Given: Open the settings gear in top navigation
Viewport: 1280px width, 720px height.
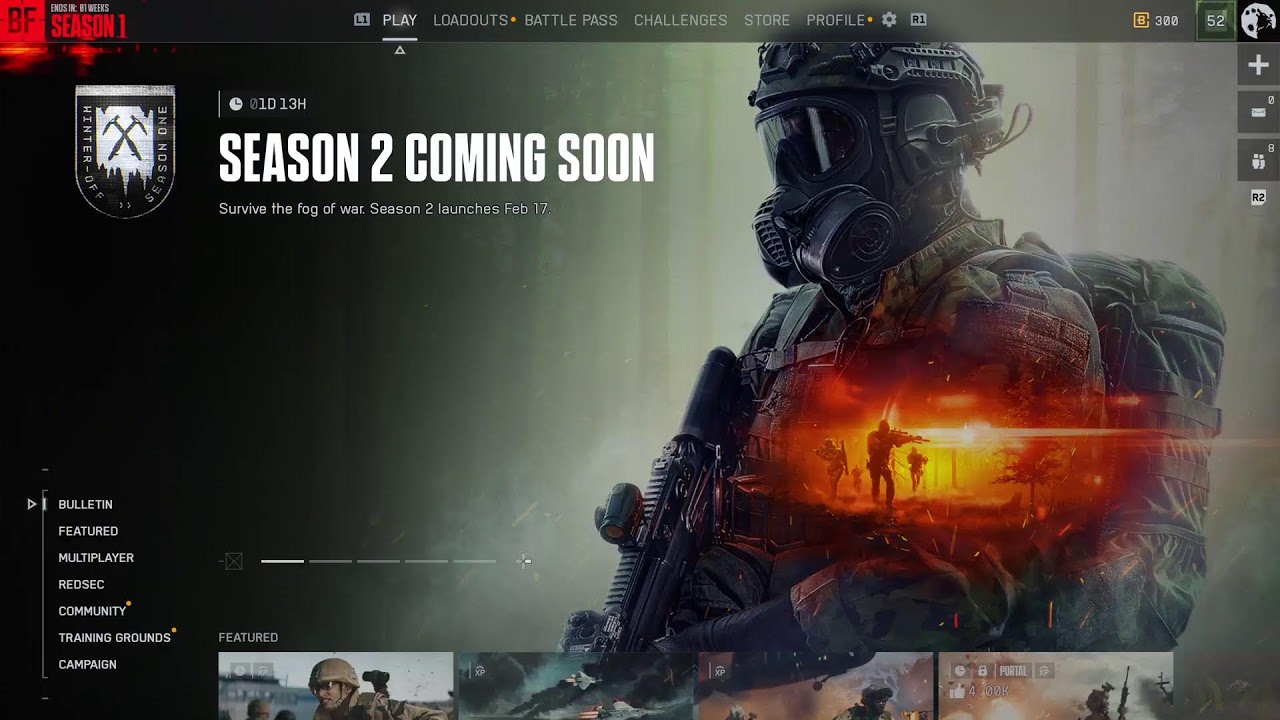Looking at the screenshot, I should point(889,20).
